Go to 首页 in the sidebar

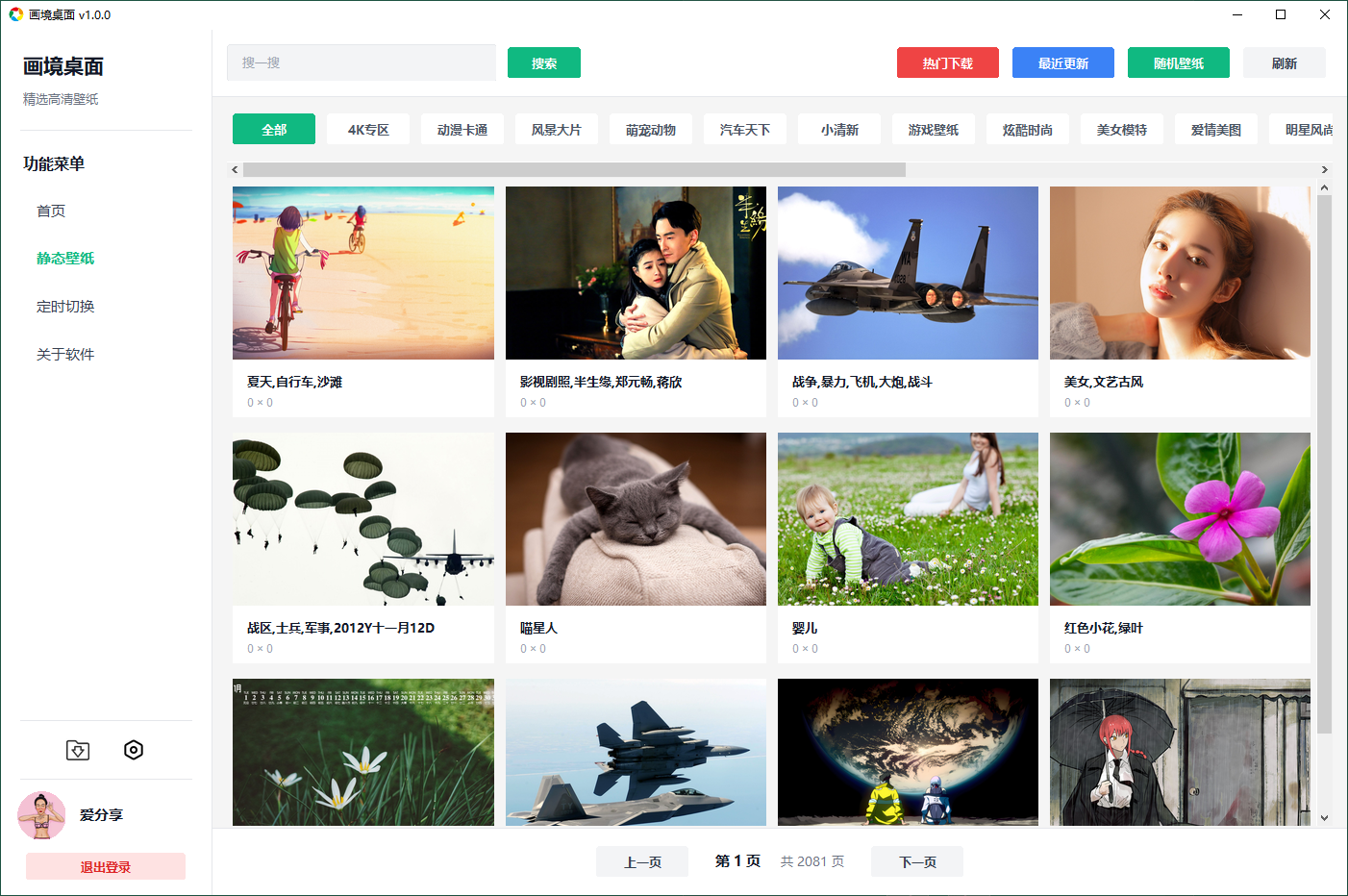coord(51,211)
